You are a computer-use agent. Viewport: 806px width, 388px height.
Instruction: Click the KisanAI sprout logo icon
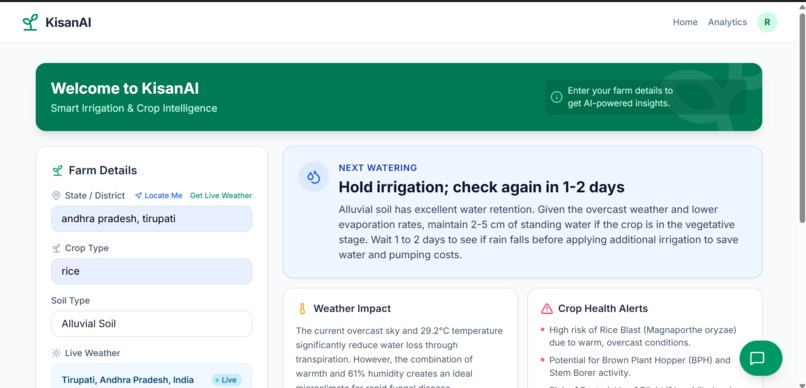pos(30,22)
